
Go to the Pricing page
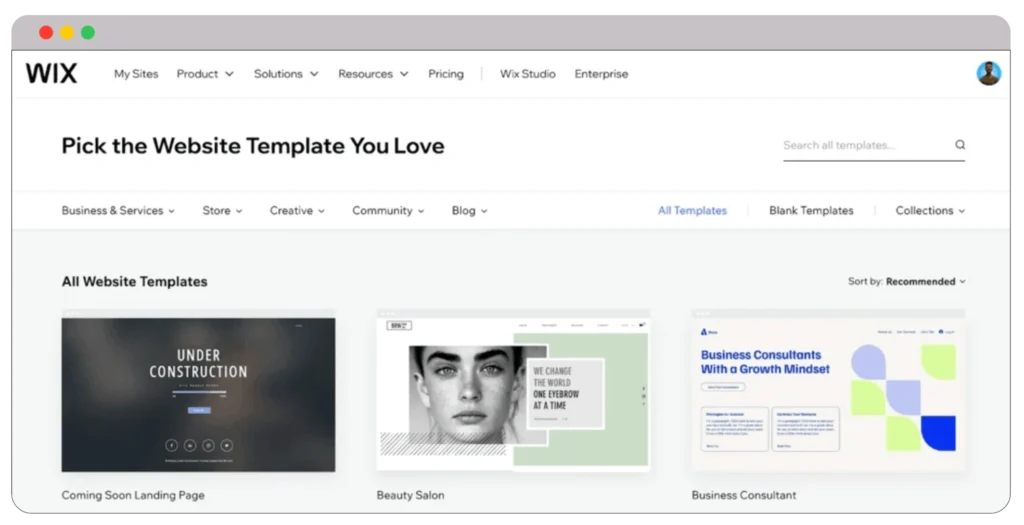446,74
